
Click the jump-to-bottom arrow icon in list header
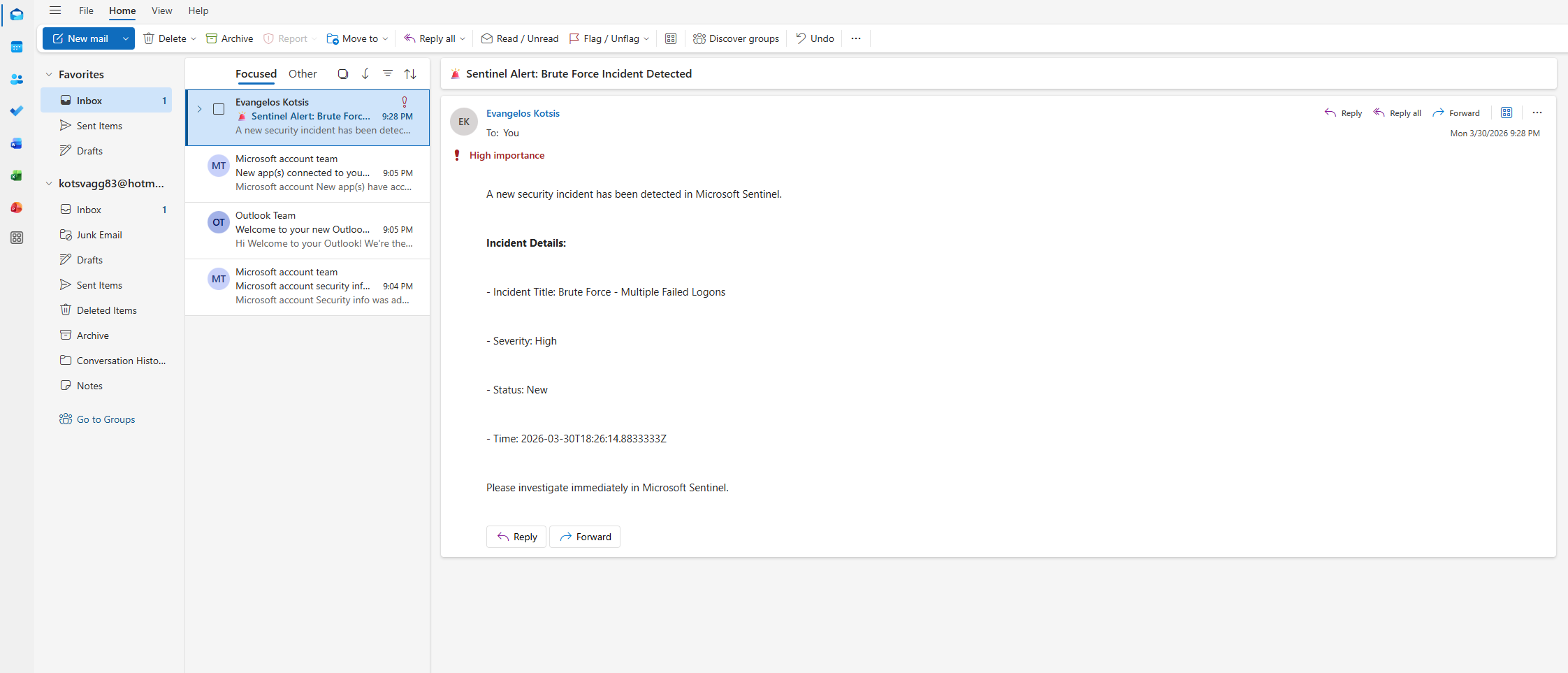click(x=365, y=74)
